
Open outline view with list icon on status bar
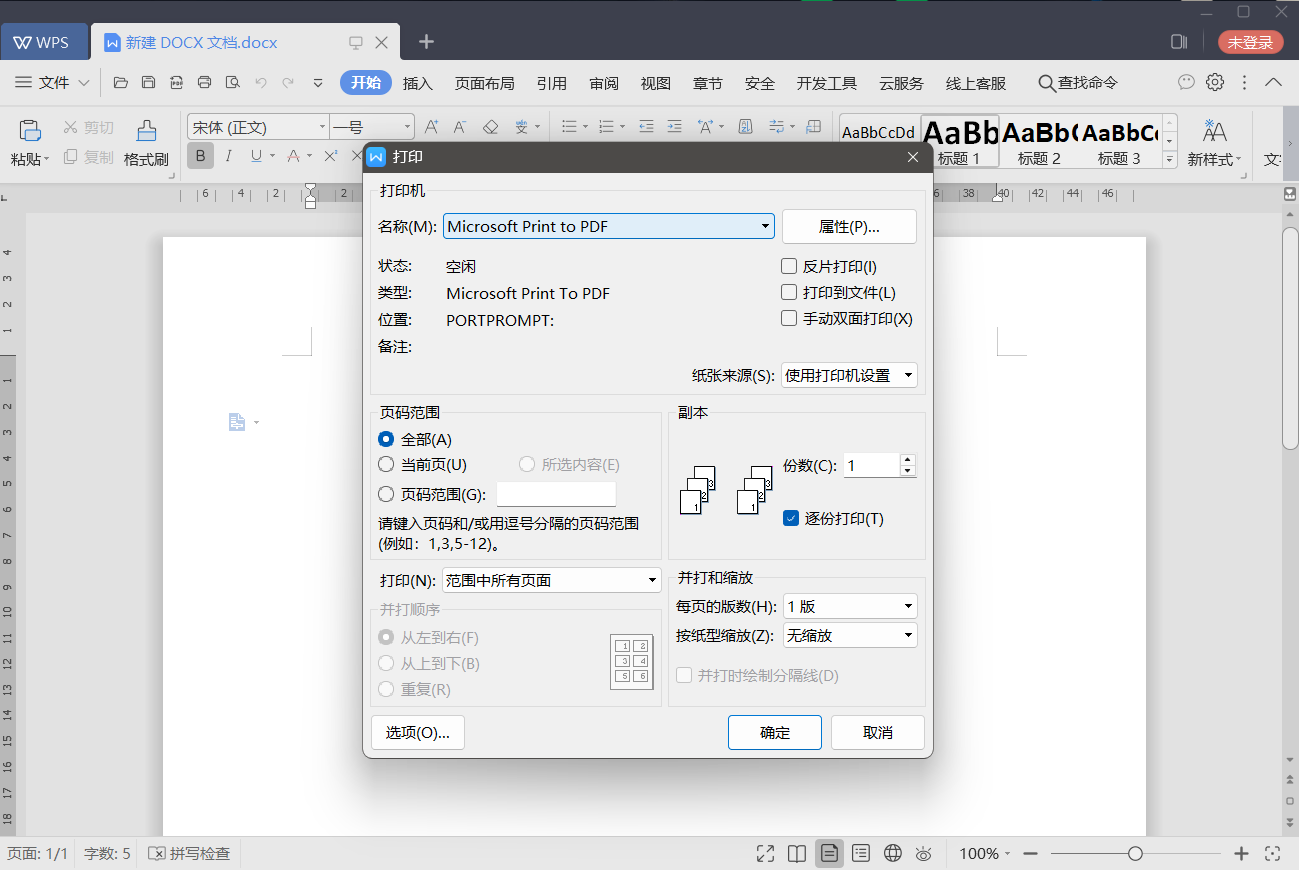pyautogui.click(x=861, y=853)
